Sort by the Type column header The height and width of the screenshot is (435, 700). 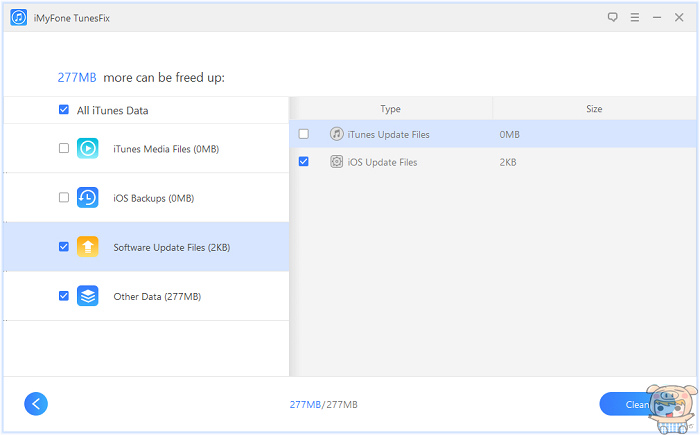(x=390, y=108)
